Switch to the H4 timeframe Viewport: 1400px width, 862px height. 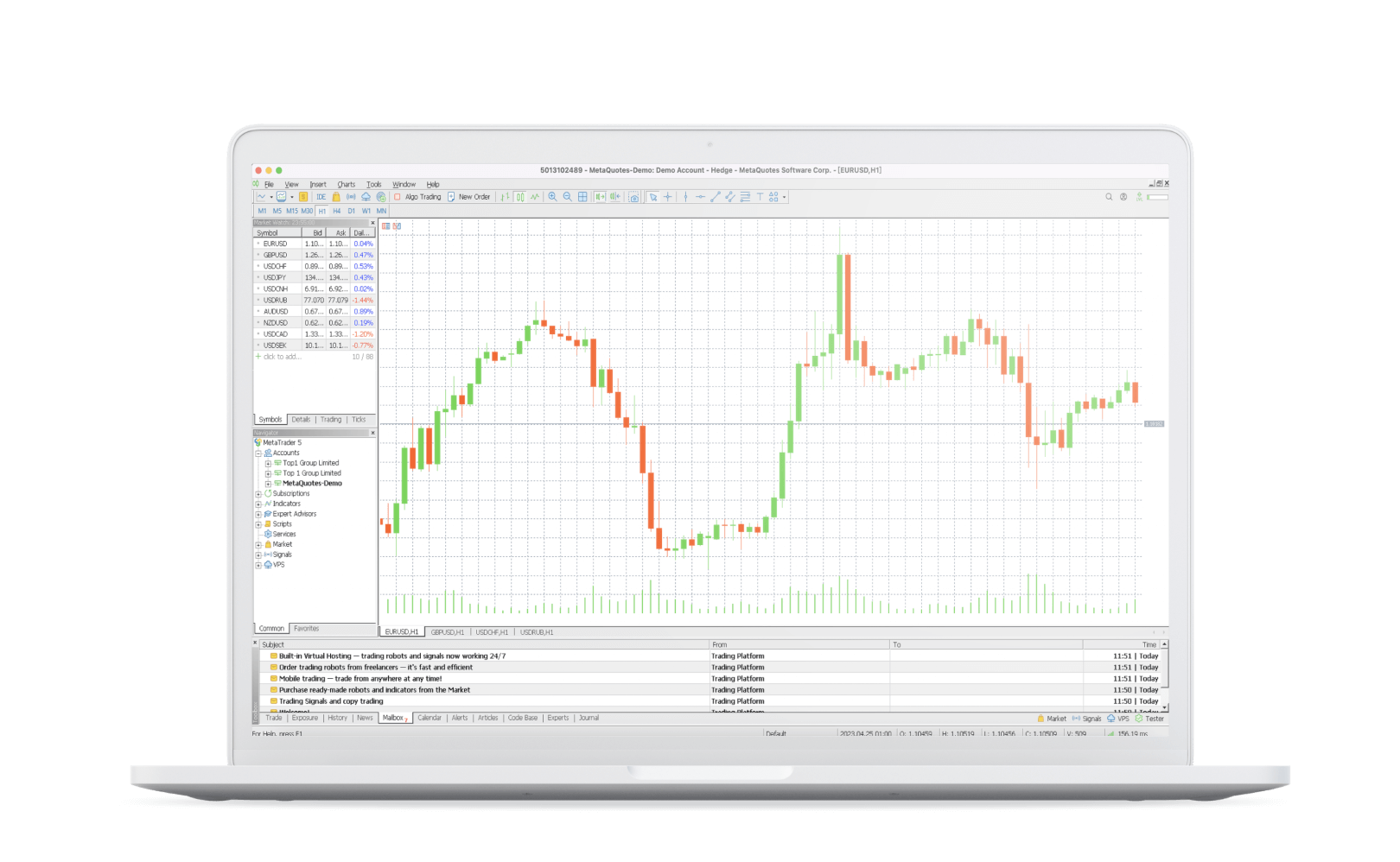point(335,210)
